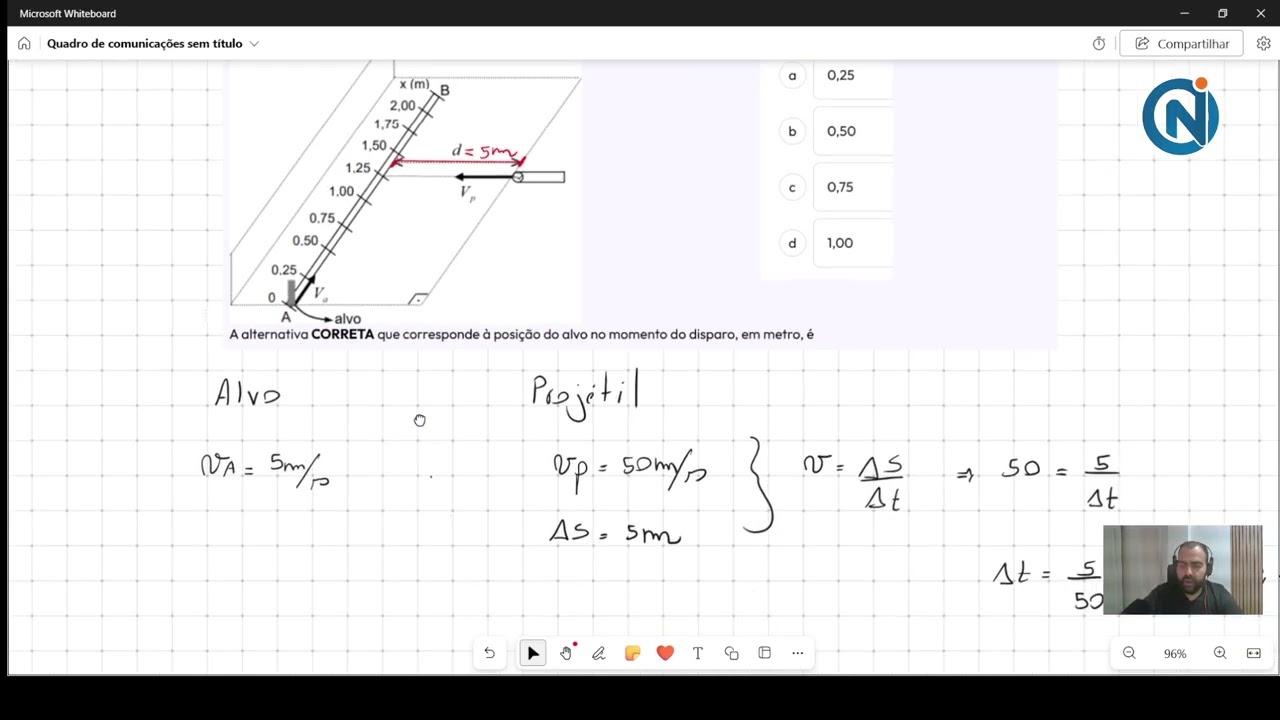Select the hand pan tool
The height and width of the screenshot is (720, 1280).
click(x=567, y=653)
